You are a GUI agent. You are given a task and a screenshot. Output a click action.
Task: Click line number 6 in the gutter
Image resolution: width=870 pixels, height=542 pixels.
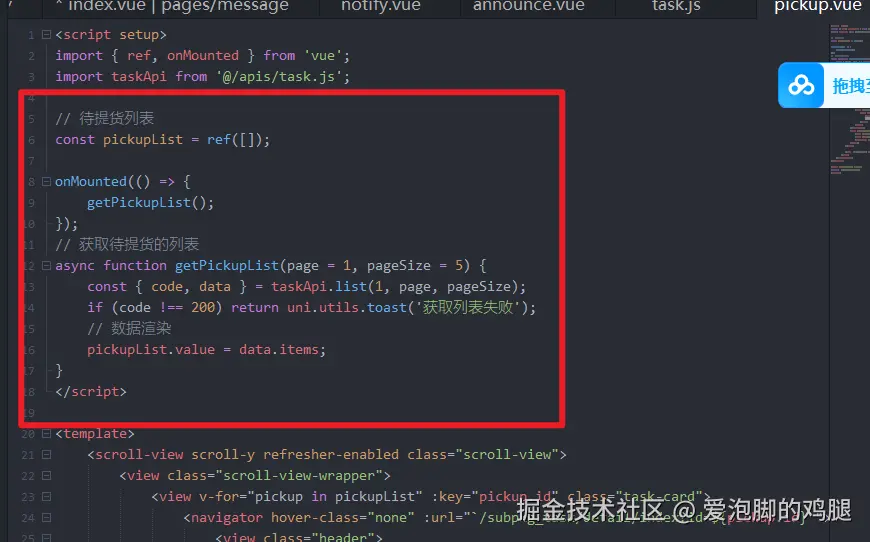(31, 140)
